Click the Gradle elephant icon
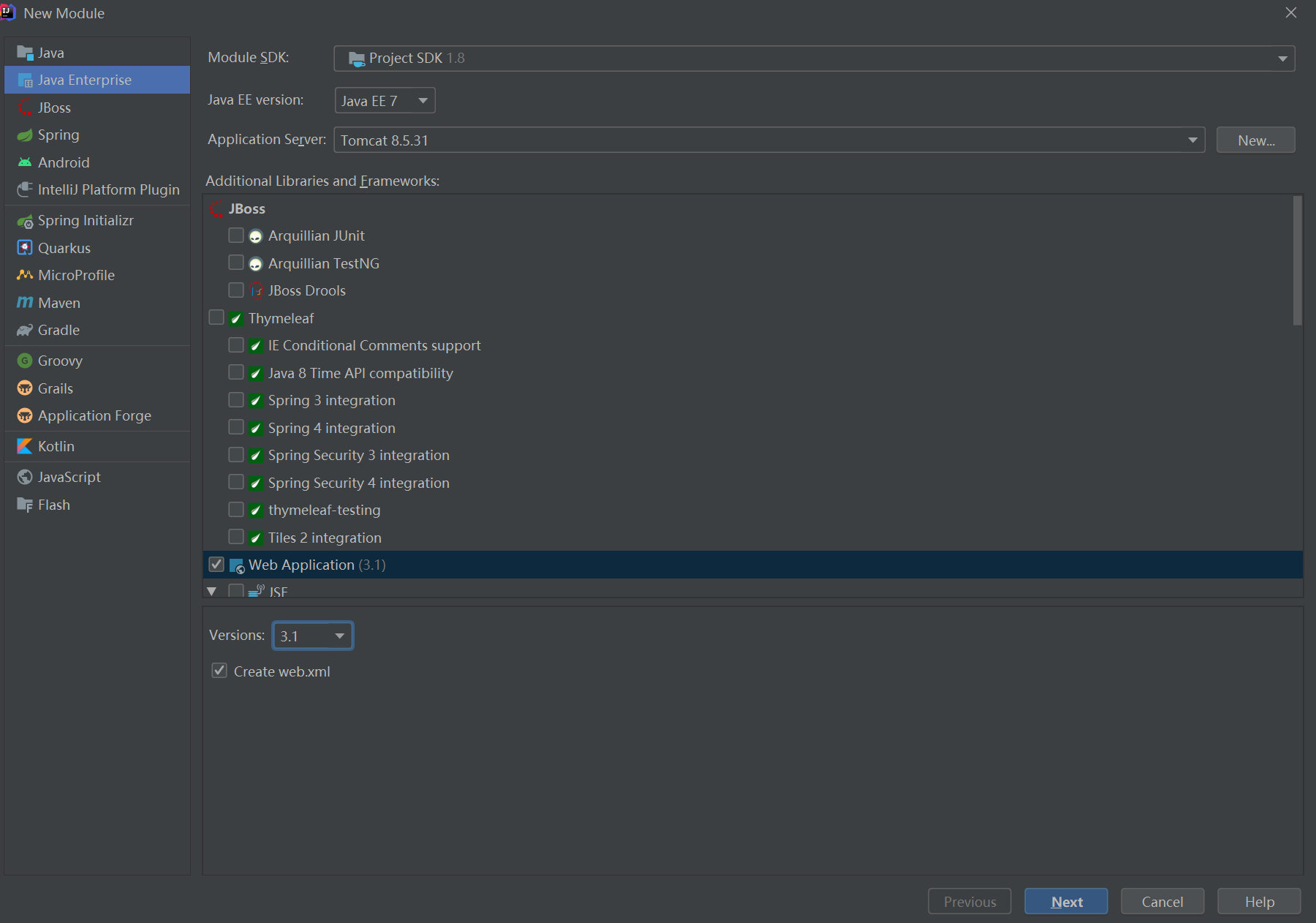 [x=25, y=330]
